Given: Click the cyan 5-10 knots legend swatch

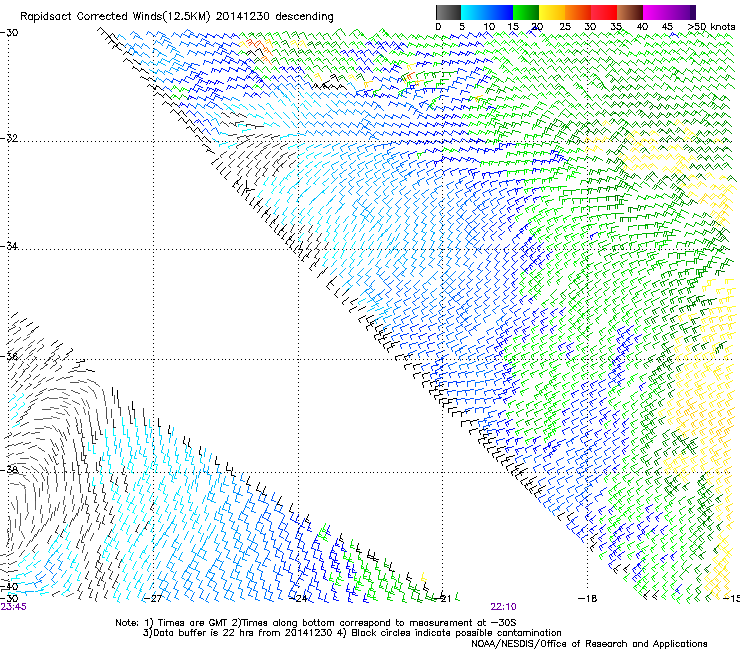Looking at the screenshot, I should coord(473,12).
